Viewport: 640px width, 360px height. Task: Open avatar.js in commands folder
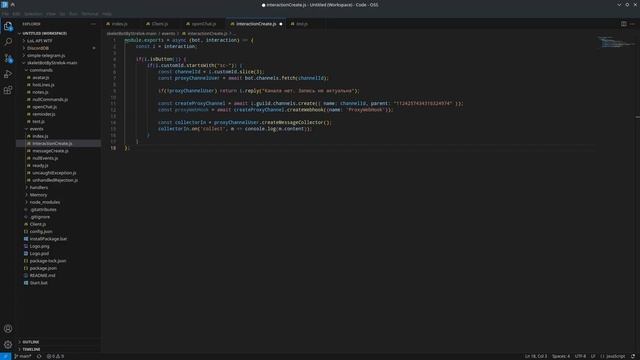[41, 78]
